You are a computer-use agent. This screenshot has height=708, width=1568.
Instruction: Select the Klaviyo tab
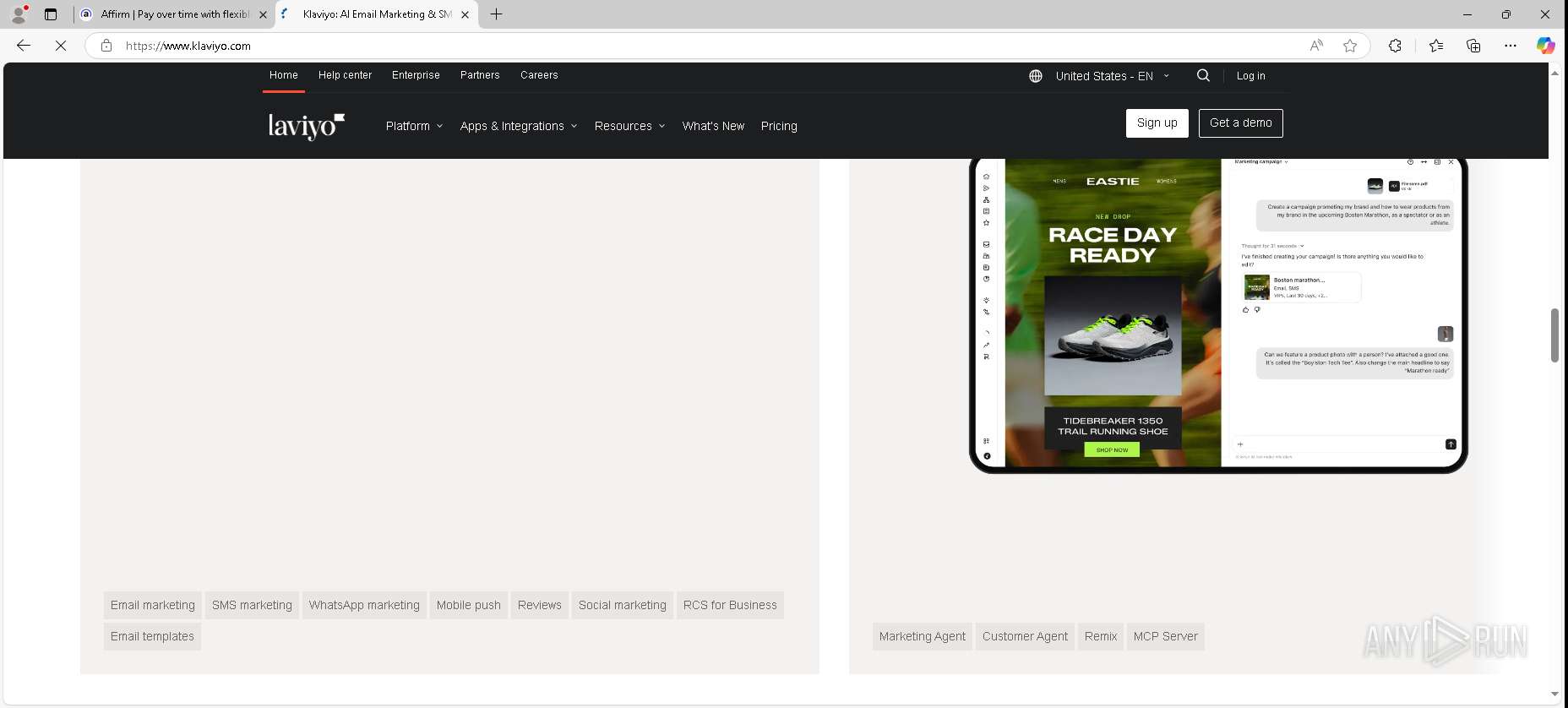(x=376, y=14)
